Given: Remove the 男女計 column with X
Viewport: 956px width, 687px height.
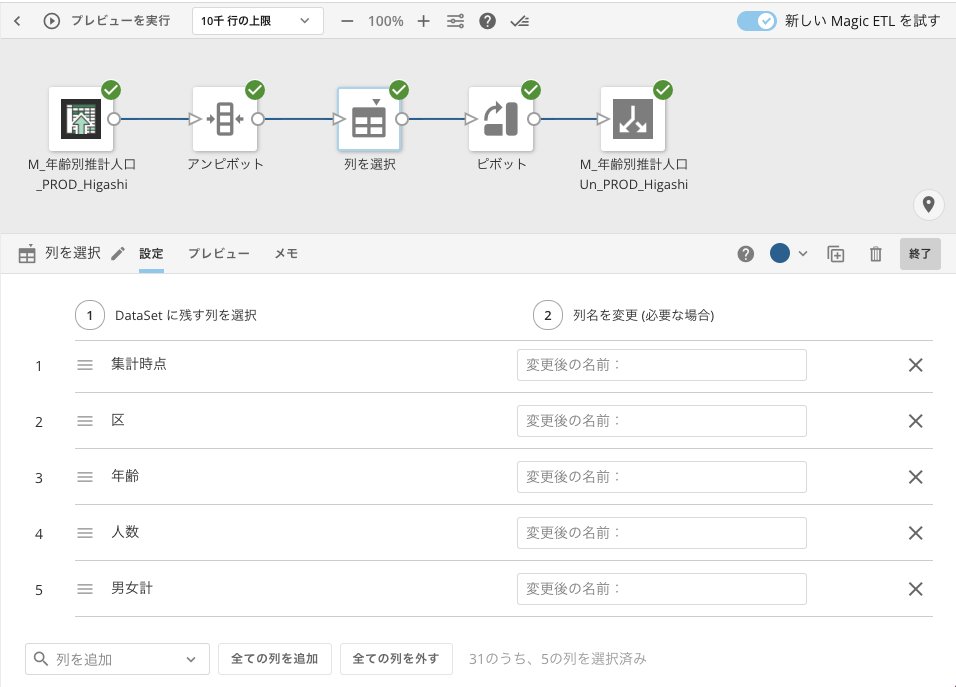Looking at the screenshot, I should tap(915, 589).
